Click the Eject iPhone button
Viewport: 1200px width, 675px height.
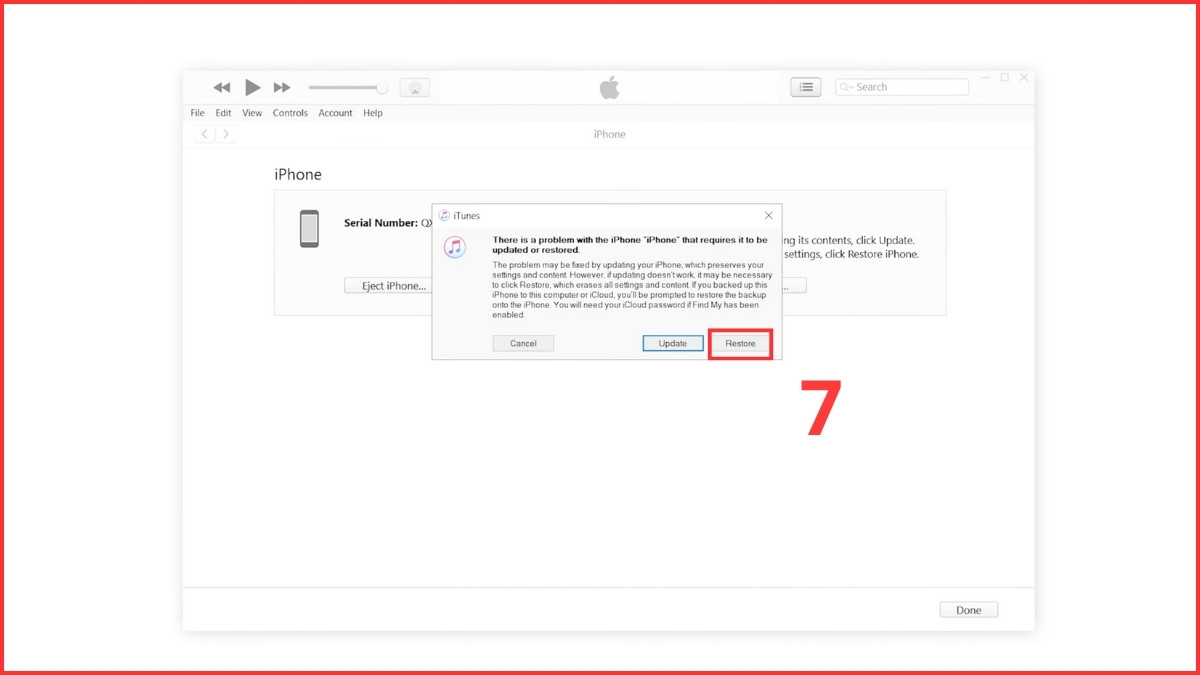388,285
